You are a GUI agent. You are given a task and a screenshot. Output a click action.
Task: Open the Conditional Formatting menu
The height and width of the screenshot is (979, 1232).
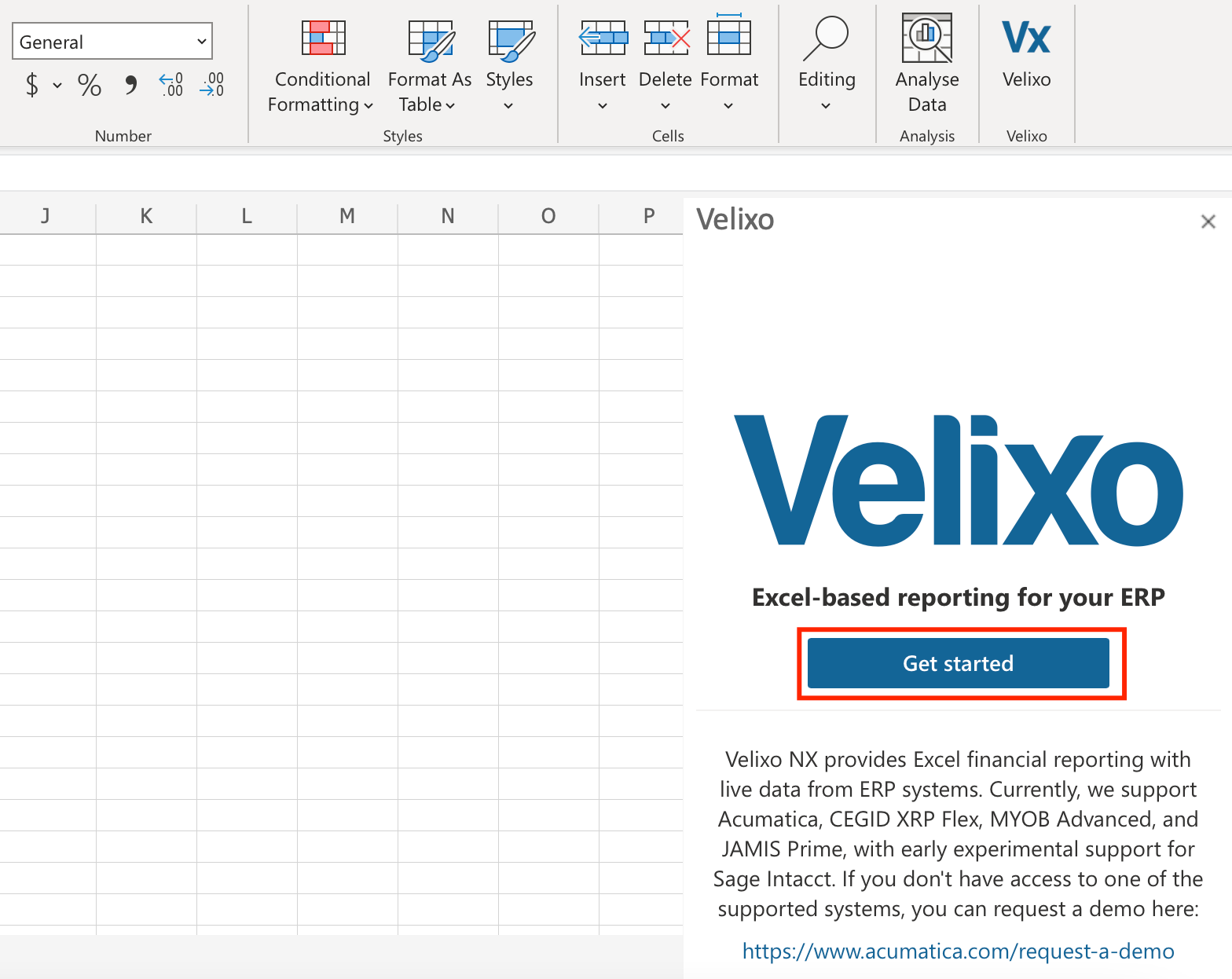click(x=321, y=67)
